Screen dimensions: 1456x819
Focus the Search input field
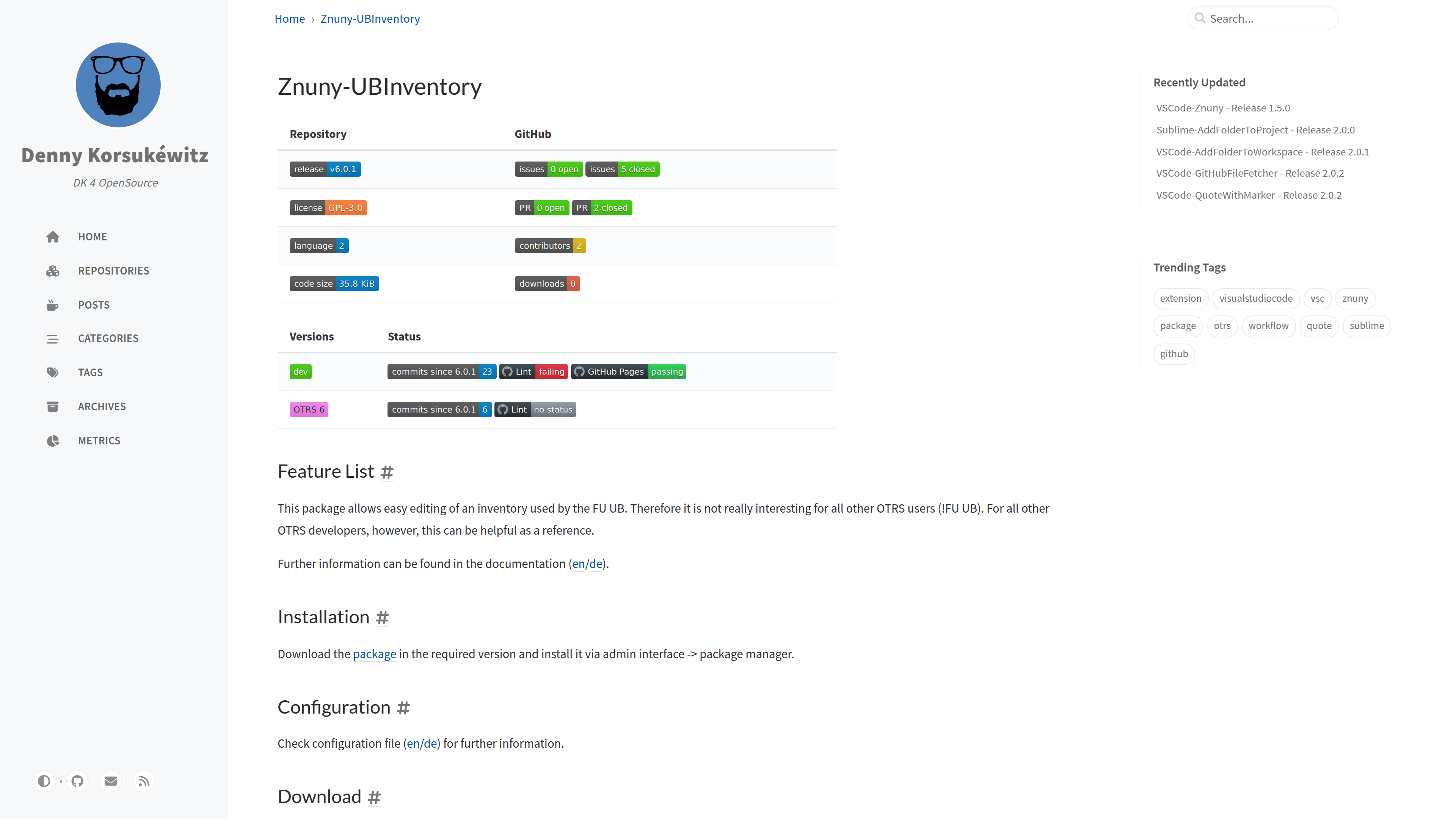point(1263,19)
